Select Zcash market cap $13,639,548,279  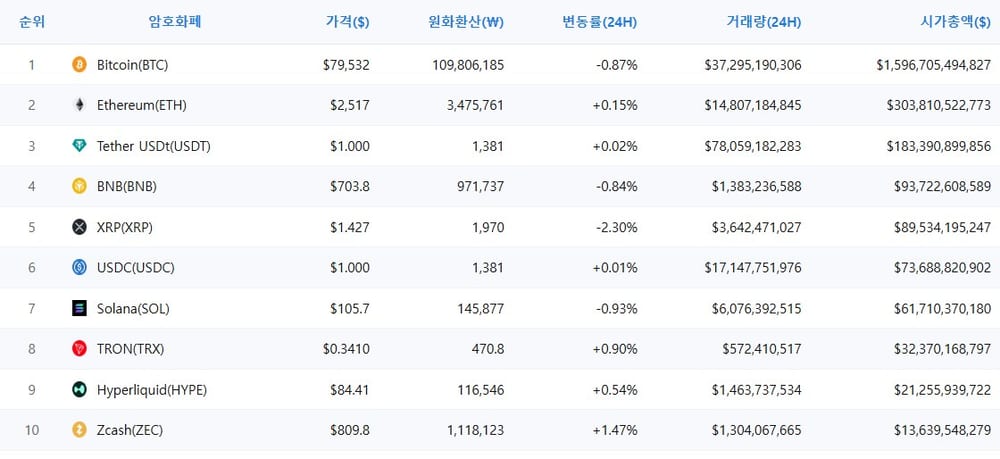tap(943, 431)
